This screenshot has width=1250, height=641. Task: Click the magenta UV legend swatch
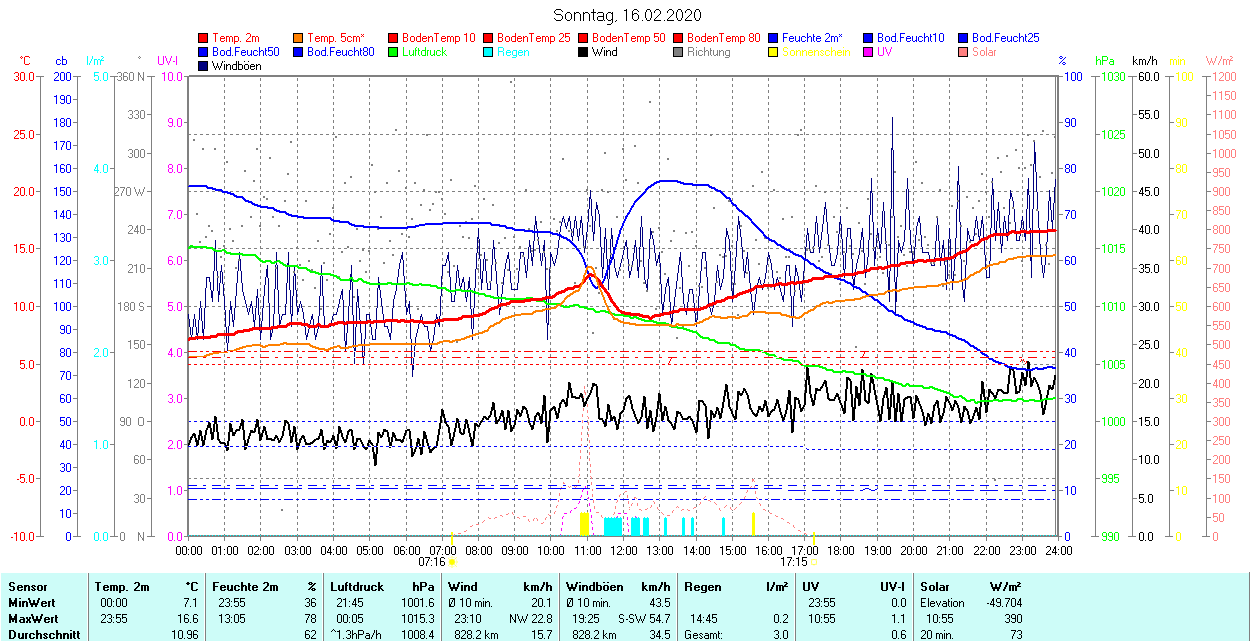click(x=869, y=52)
